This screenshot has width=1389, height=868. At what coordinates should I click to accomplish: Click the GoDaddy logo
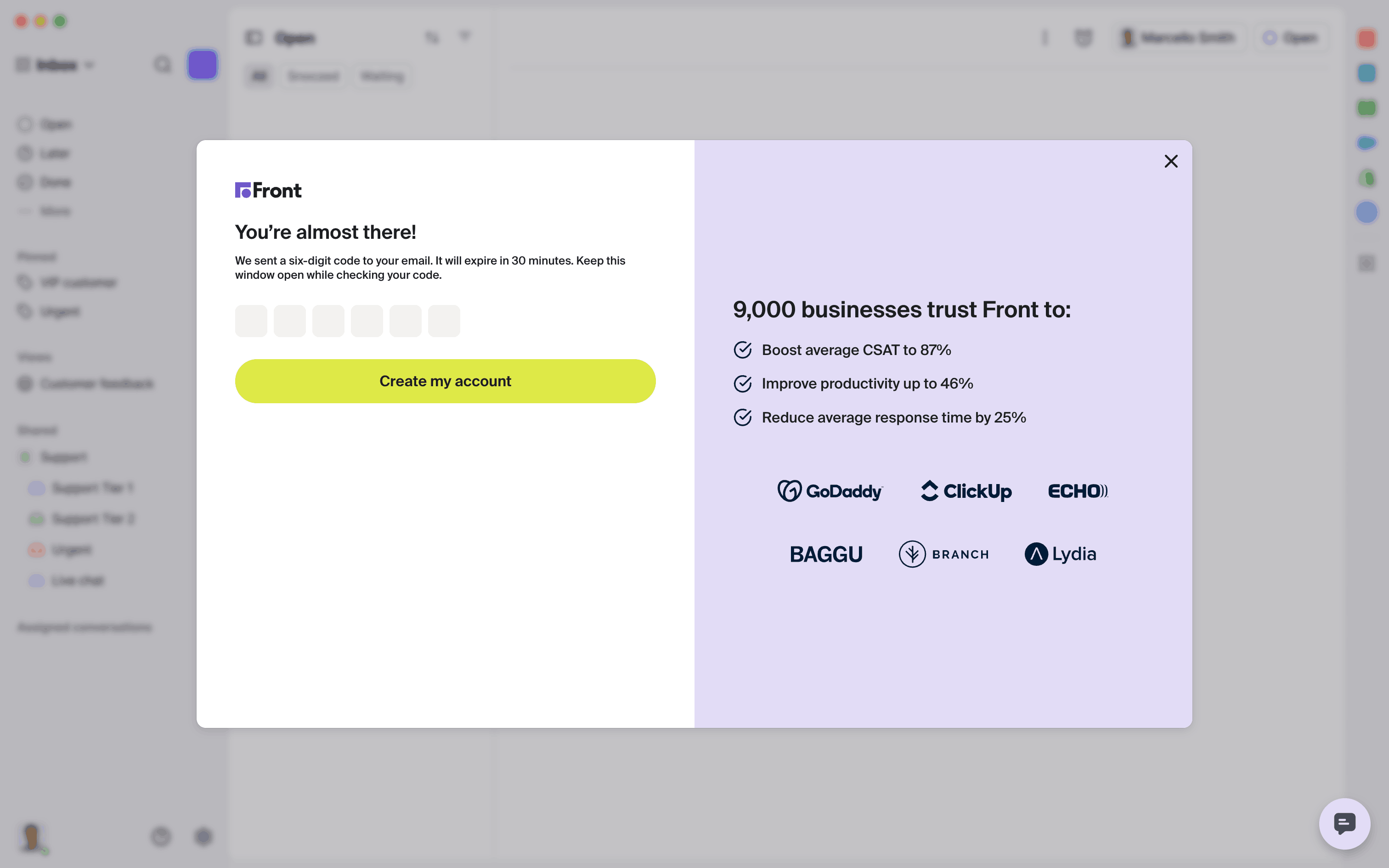[830, 491]
